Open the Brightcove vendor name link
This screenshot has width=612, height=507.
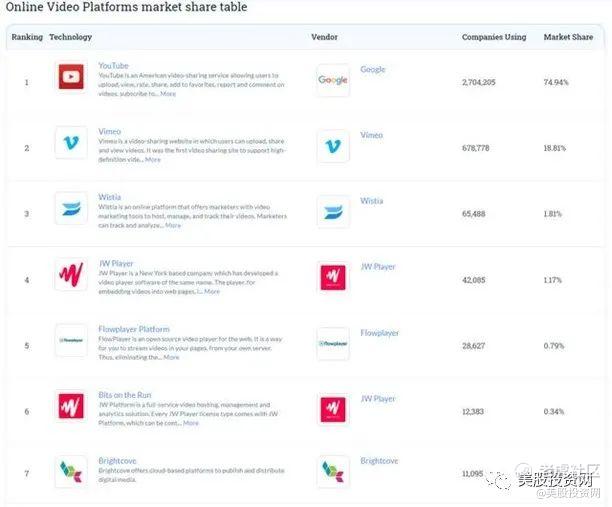380,461
